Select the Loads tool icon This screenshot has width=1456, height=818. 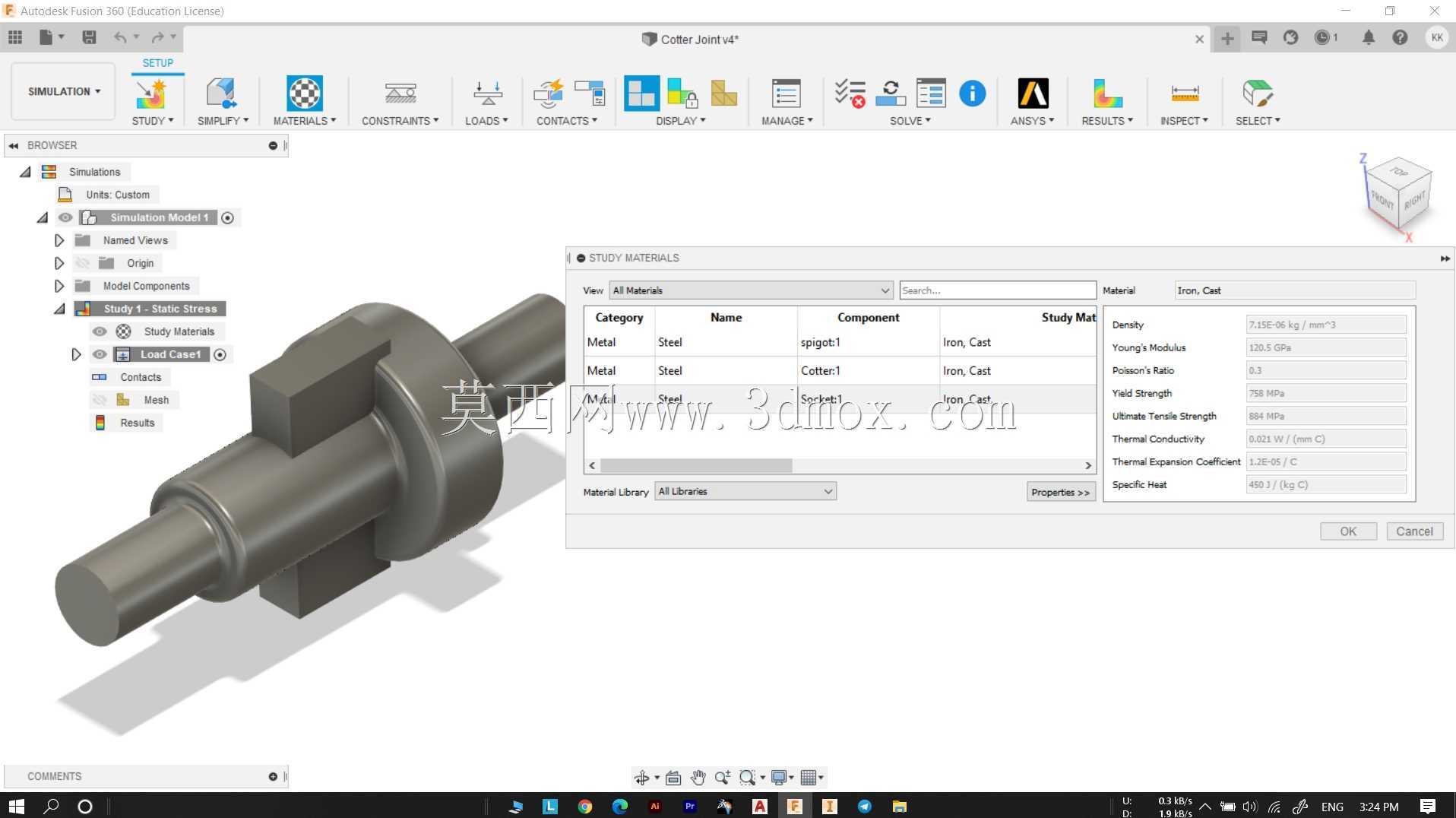487,94
